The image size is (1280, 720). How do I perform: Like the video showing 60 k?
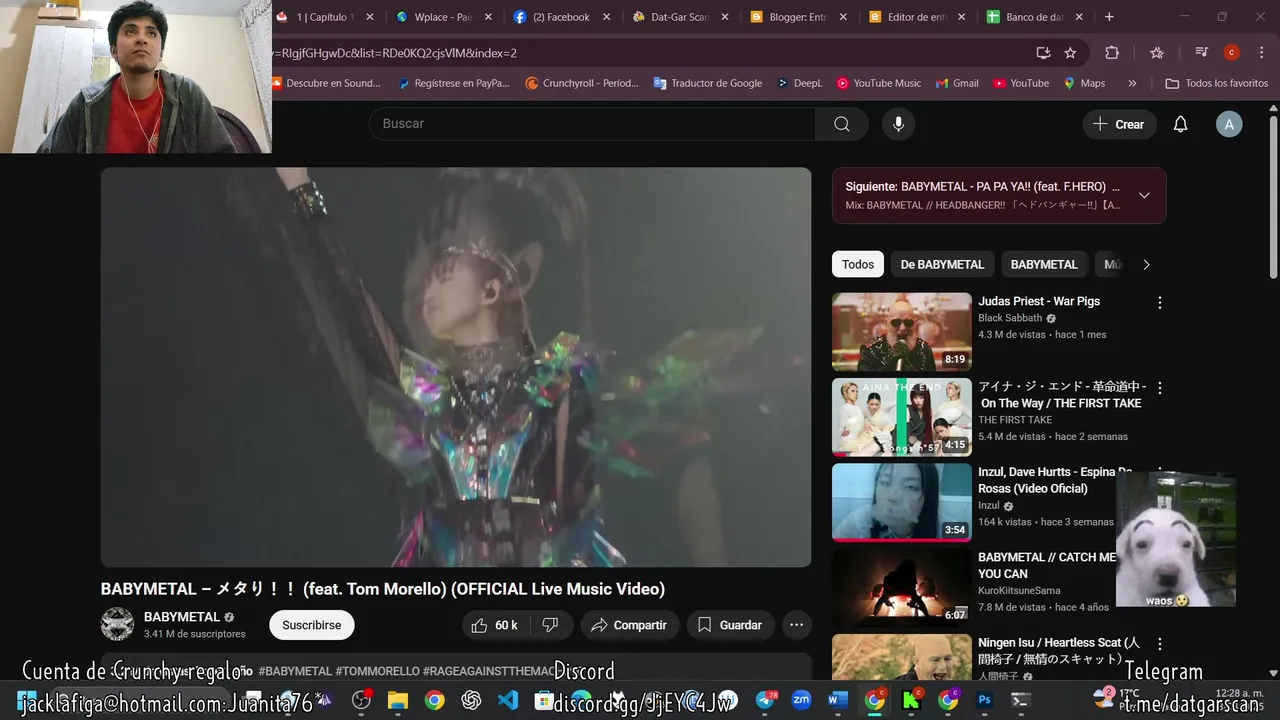pyautogui.click(x=493, y=625)
